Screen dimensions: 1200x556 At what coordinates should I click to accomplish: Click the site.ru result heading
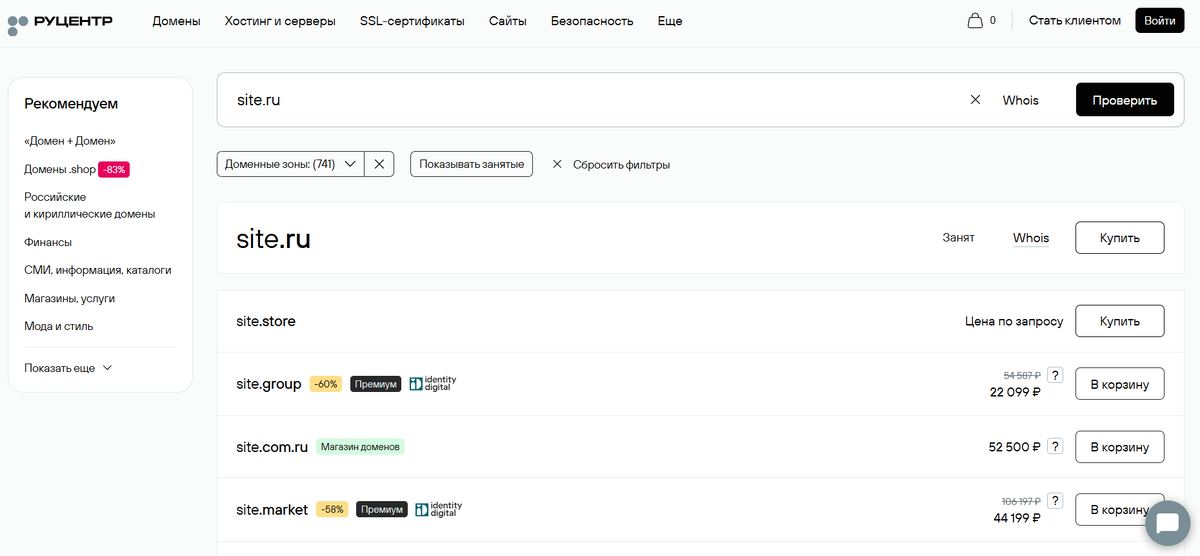click(273, 239)
